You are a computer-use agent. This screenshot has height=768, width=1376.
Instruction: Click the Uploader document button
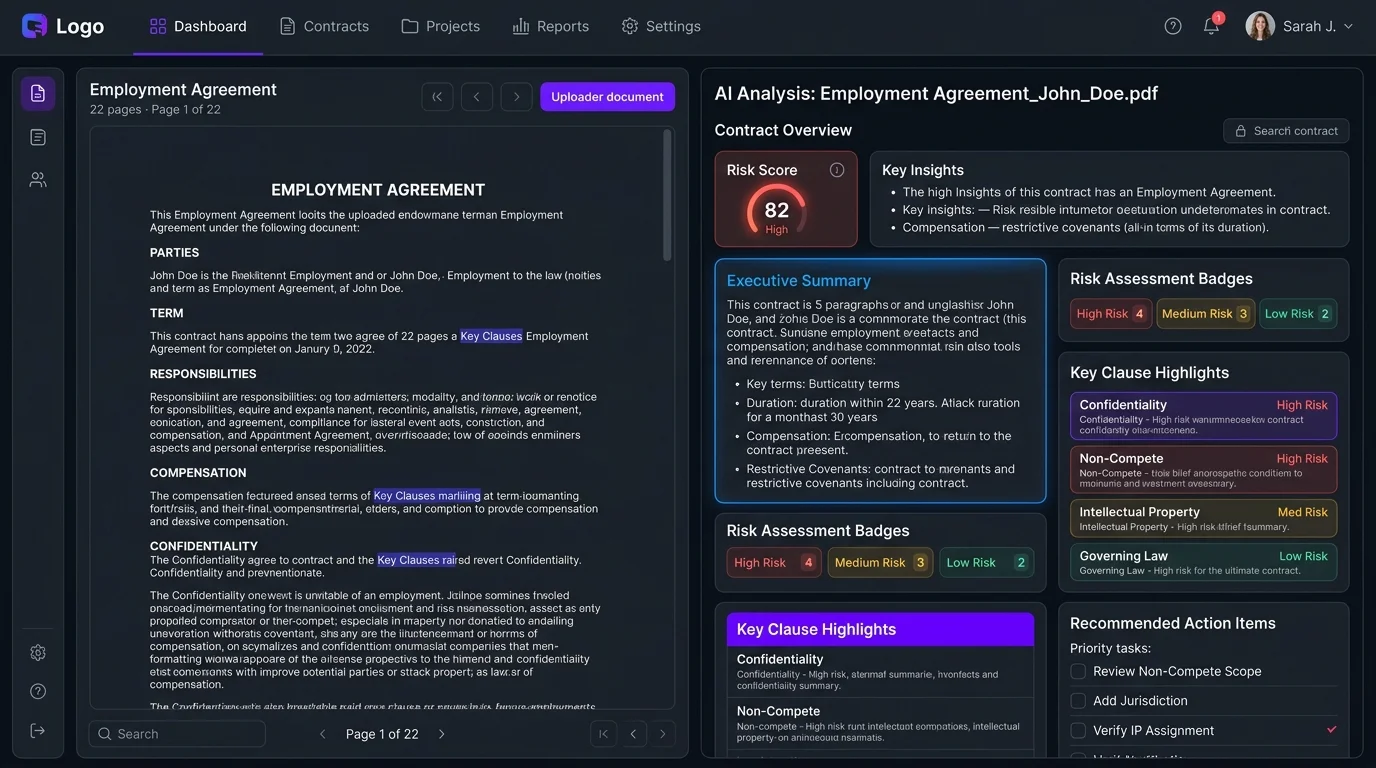[607, 97]
